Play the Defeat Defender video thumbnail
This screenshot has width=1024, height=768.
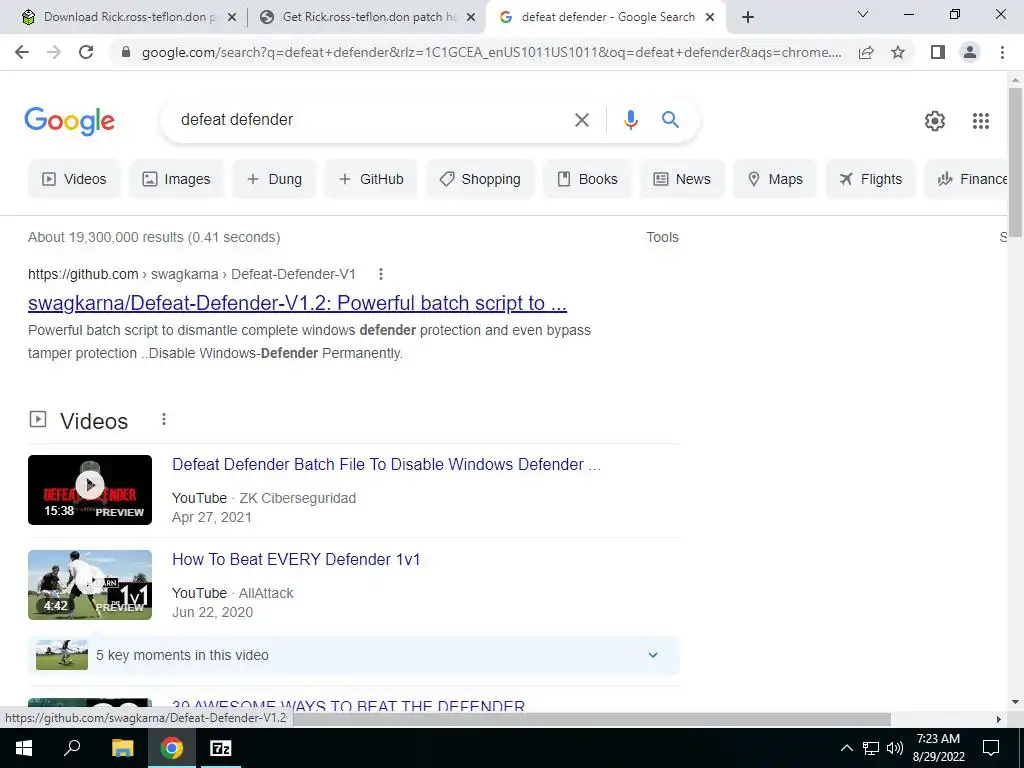pyautogui.click(x=90, y=490)
